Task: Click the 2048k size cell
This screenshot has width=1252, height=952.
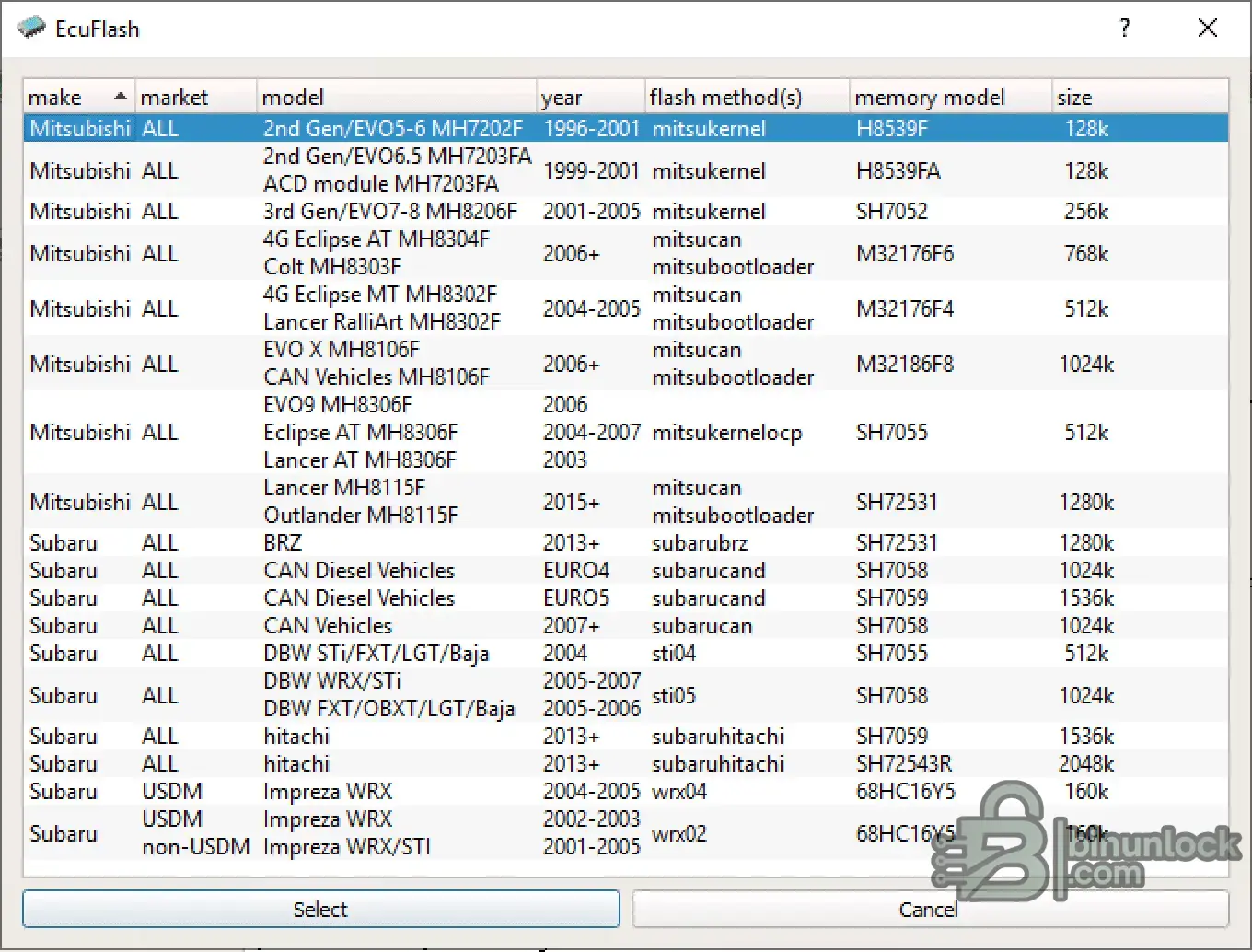Action: click(1086, 763)
